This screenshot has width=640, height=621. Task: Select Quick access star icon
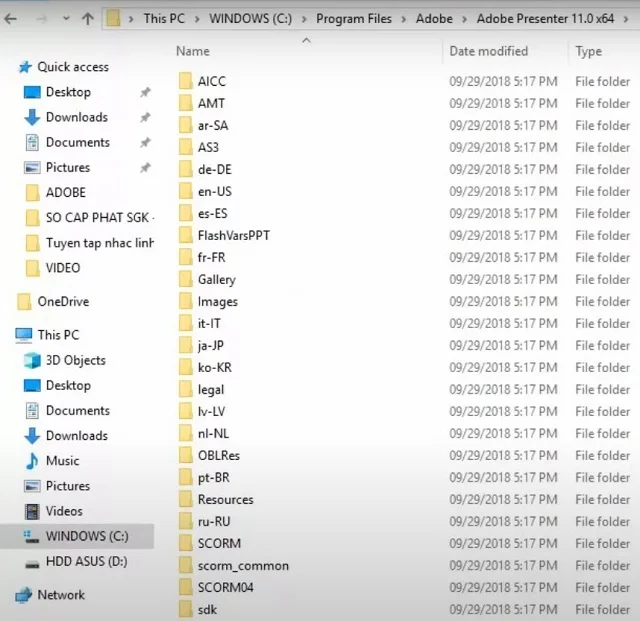click(x=25, y=67)
